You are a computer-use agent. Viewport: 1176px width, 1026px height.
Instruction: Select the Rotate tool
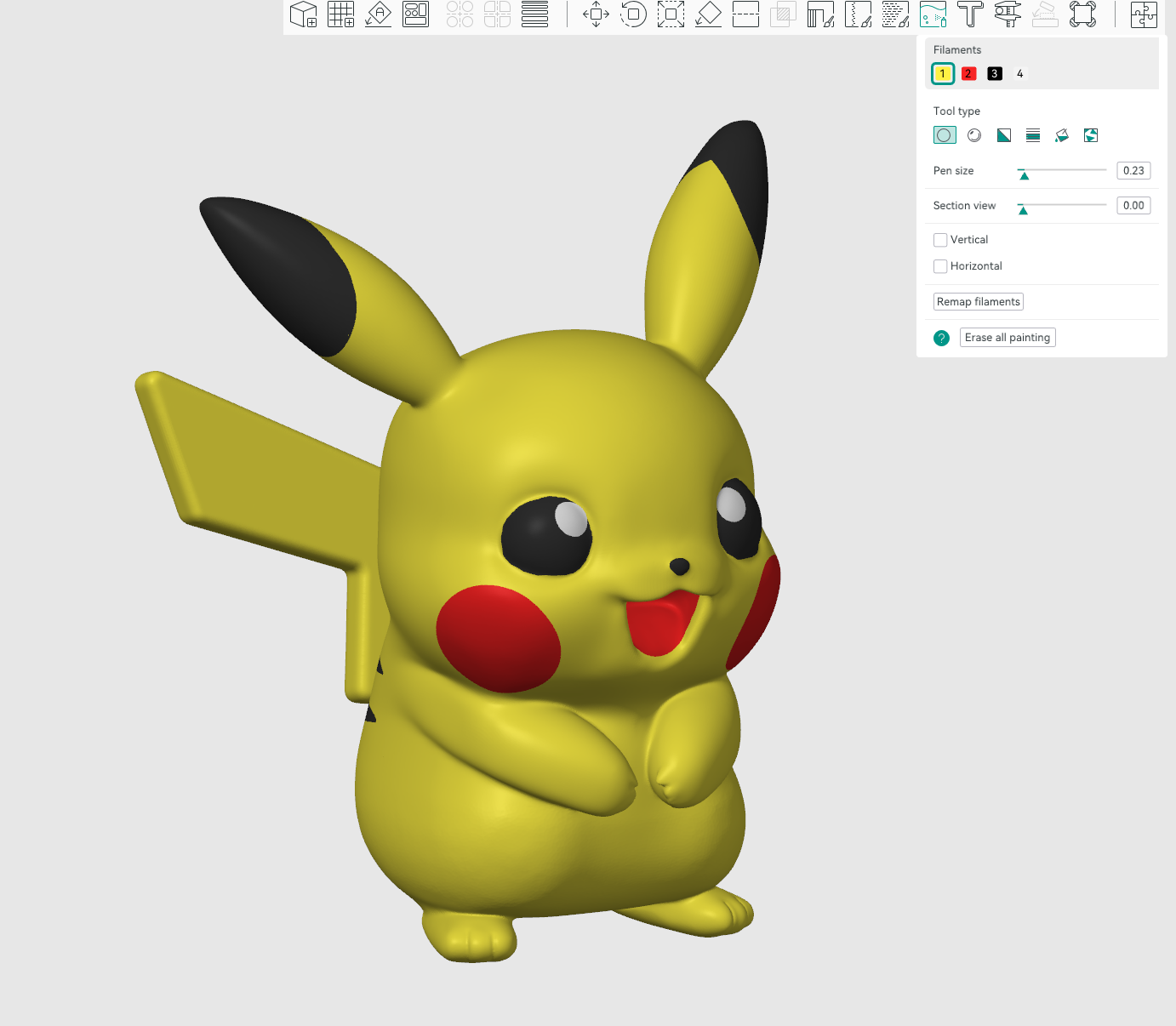(633, 14)
